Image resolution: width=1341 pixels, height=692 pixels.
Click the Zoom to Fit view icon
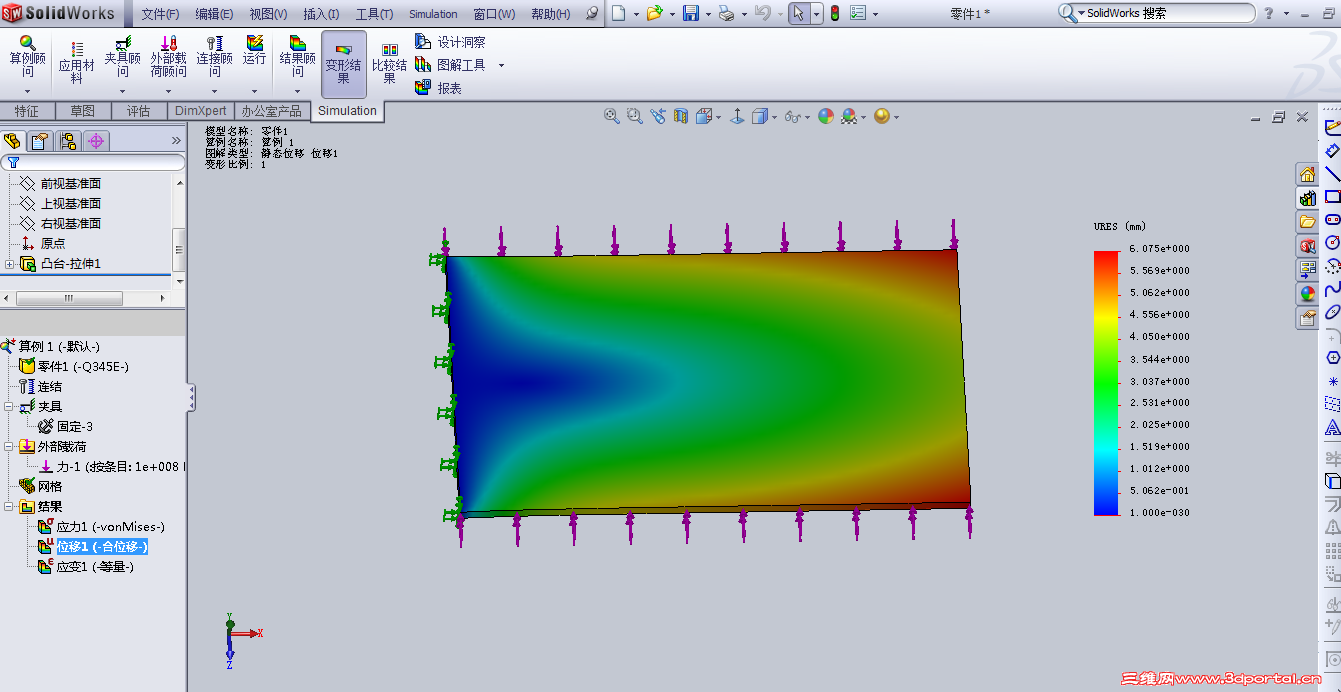(x=612, y=116)
